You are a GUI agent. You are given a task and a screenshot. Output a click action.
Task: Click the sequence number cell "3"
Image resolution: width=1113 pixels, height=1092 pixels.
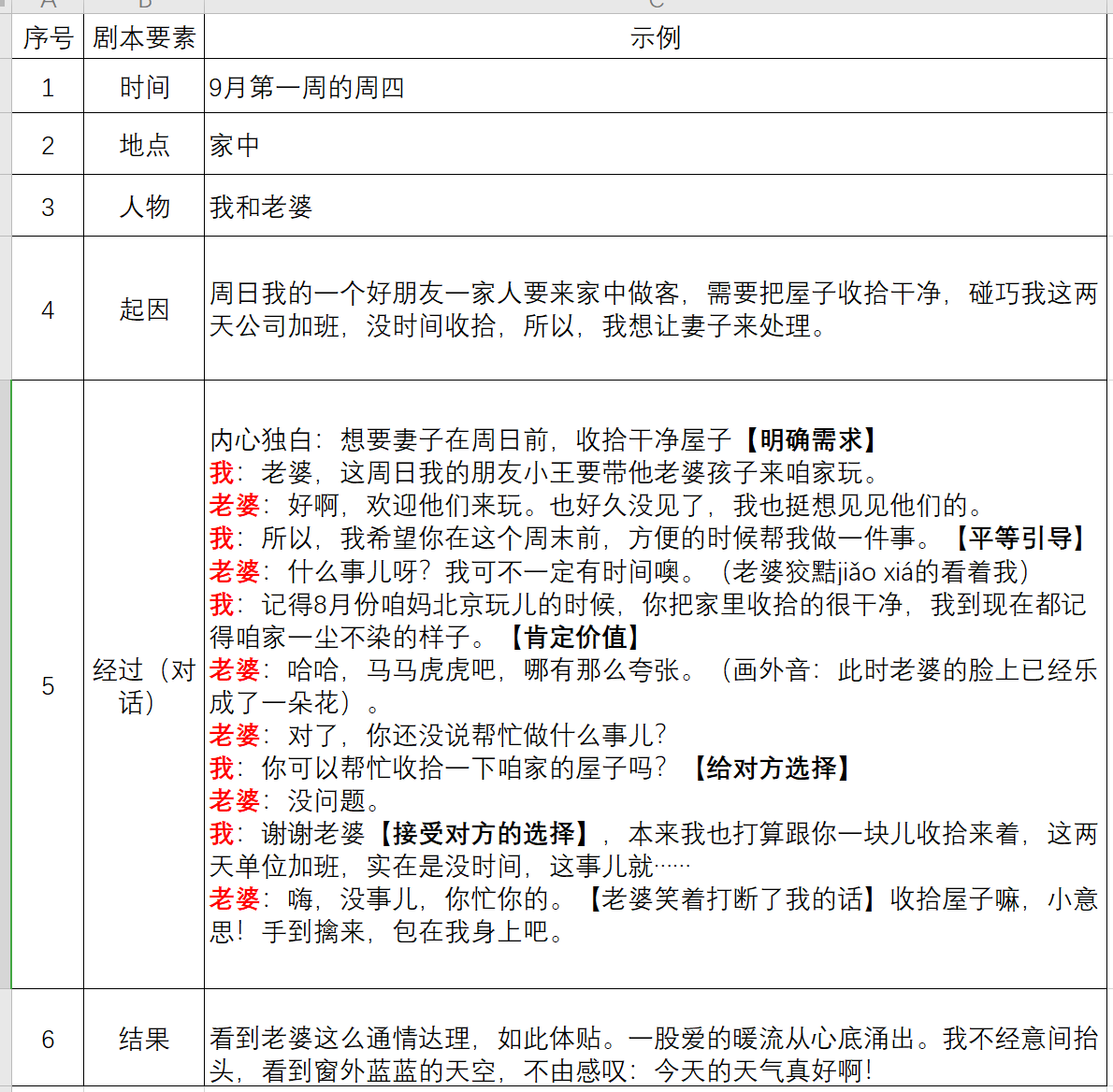tap(48, 206)
